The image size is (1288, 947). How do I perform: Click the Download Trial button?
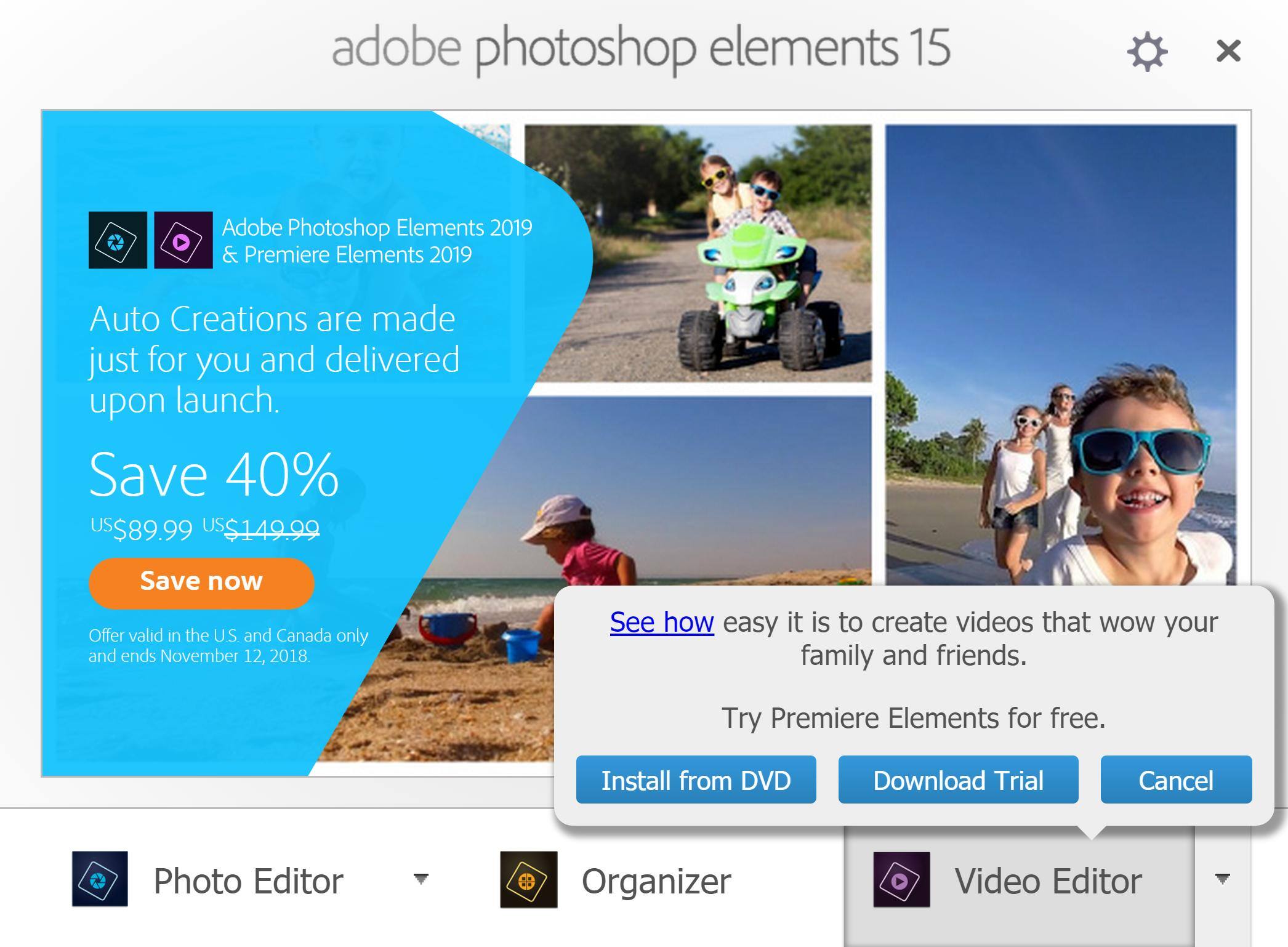[958, 780]
